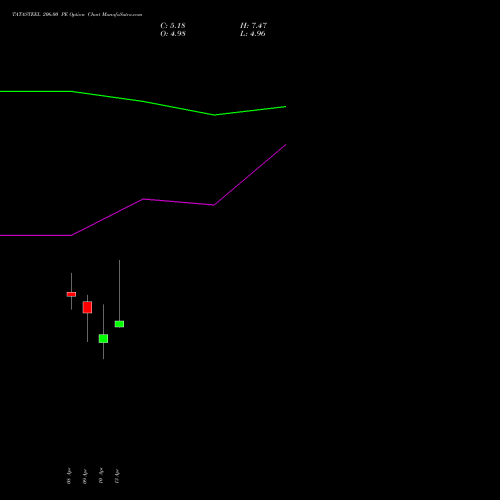Select the 09 Apr date label
The height and width of the screenshot is (500, 500).
click(x=85, y=476)
